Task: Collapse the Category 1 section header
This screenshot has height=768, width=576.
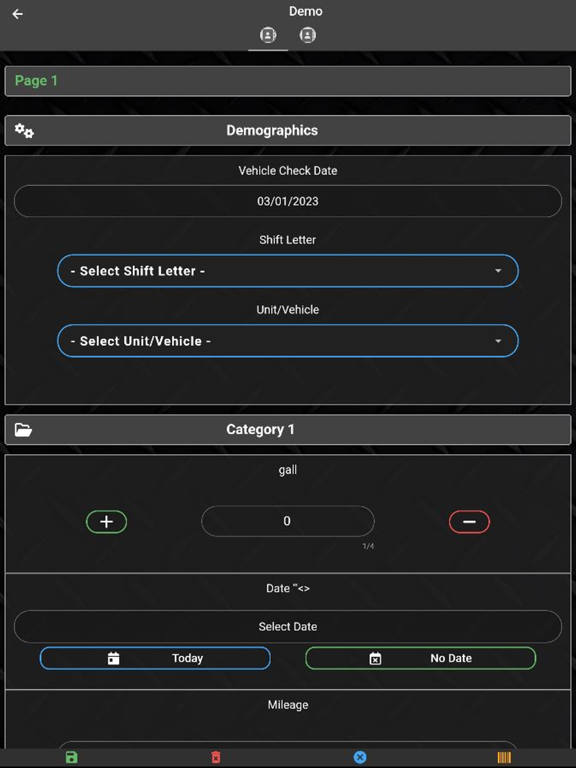Action: tap(288, 430)
